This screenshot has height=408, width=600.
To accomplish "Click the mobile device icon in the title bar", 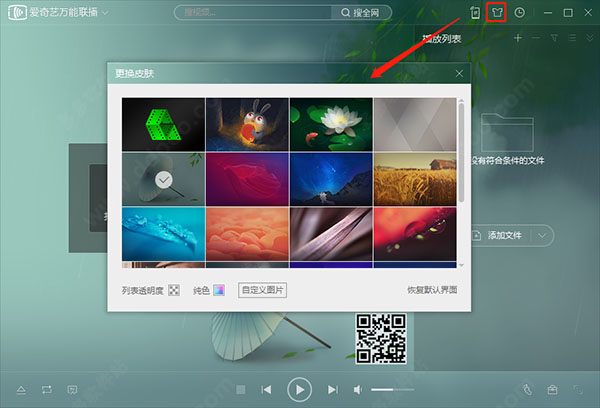I will coord(475,13).
